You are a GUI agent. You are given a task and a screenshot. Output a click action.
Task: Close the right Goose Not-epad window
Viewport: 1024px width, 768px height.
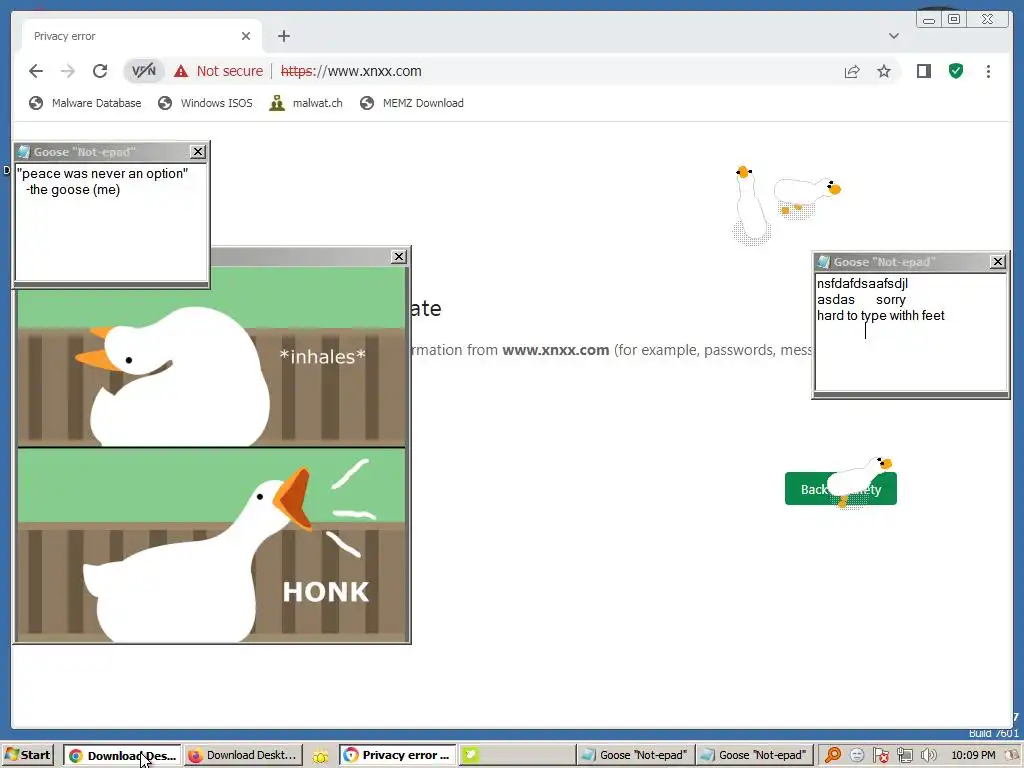point(998,262)
